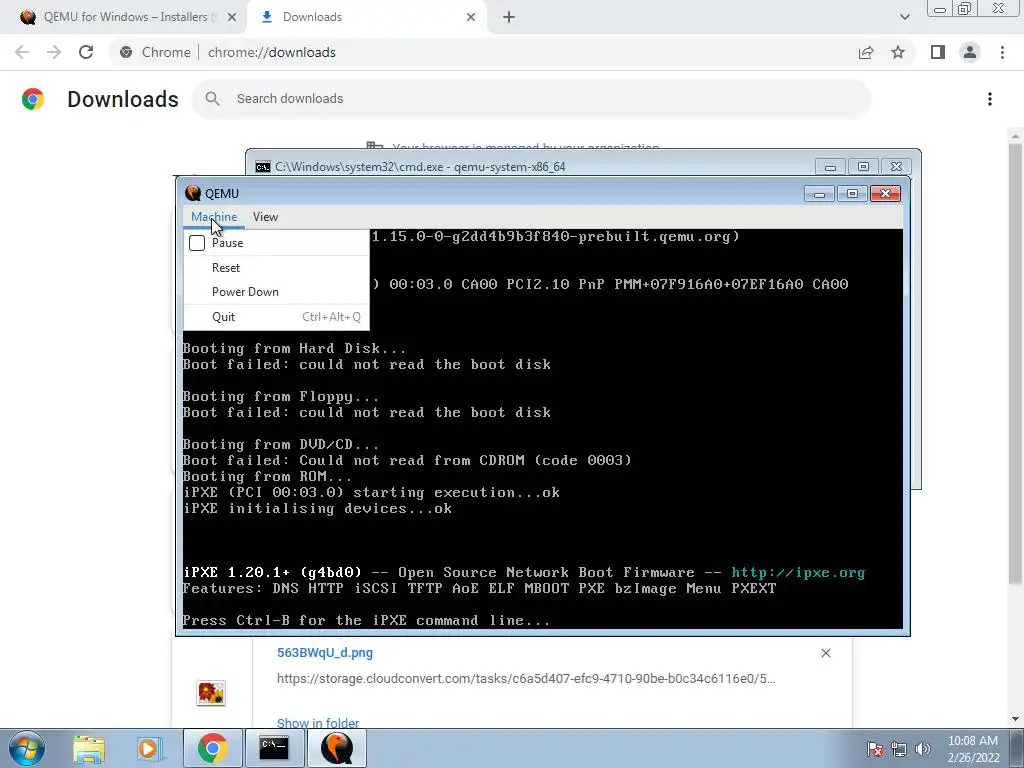
Task: Click the cmd.exe window title icon
Action: tap(263, 167)
